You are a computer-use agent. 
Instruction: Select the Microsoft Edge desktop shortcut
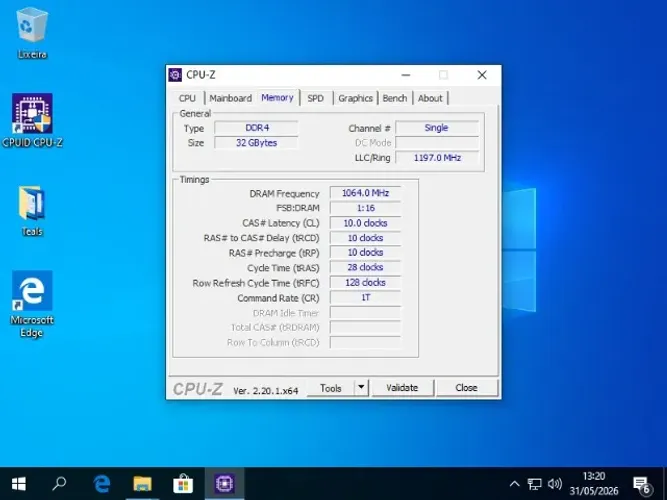point(32,304)
